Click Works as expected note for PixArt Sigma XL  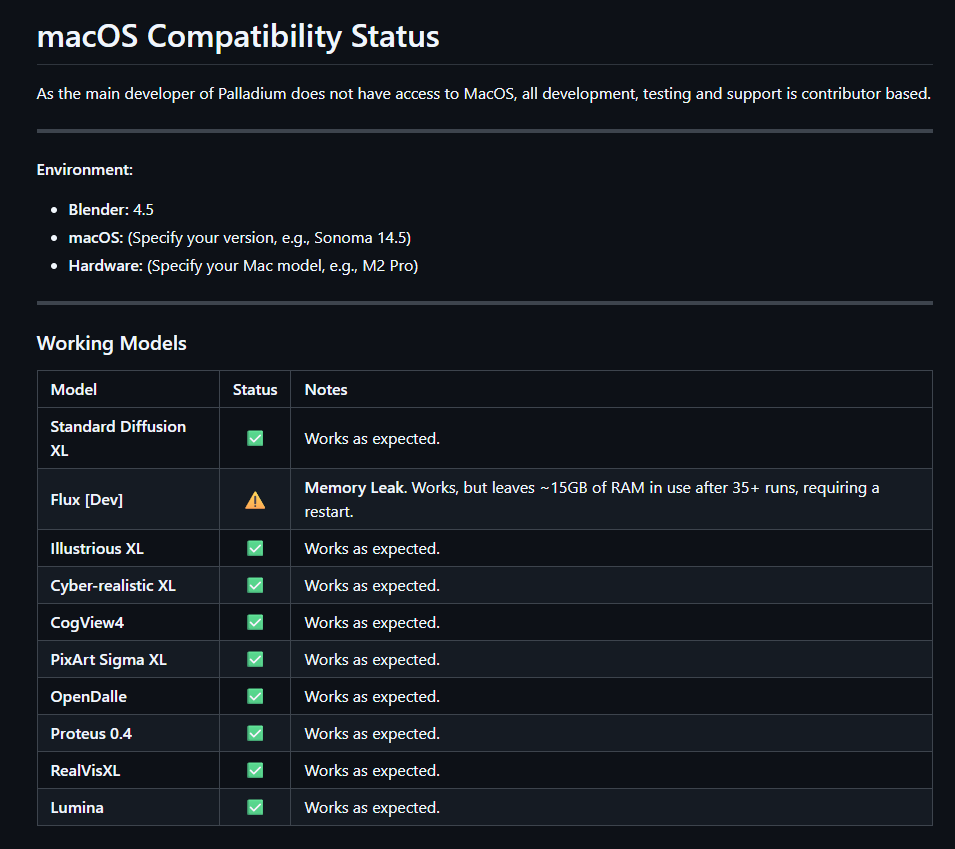(x=372, y=659)
